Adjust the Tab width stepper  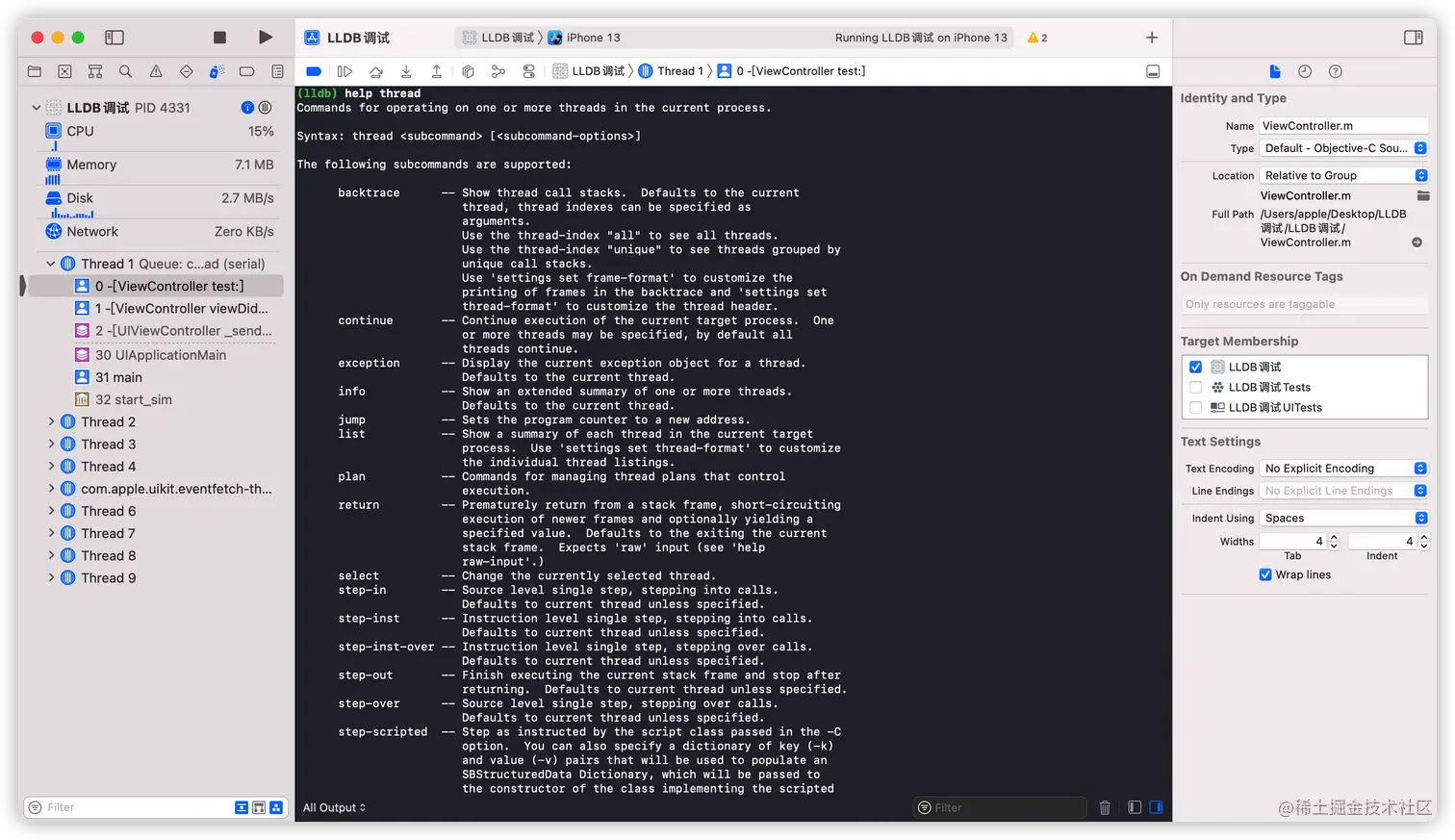1334,542
